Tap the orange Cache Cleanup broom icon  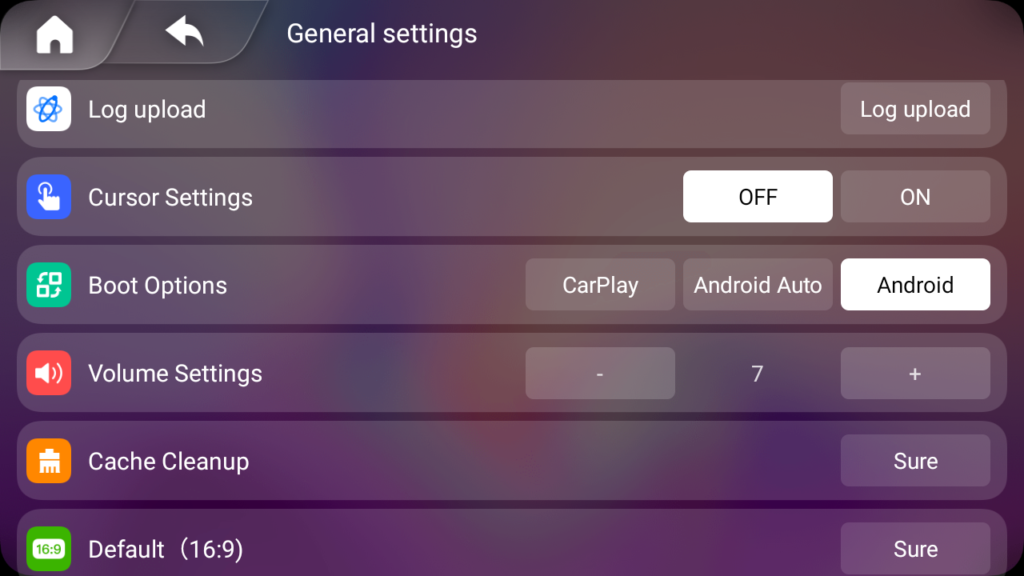(49, 461)
